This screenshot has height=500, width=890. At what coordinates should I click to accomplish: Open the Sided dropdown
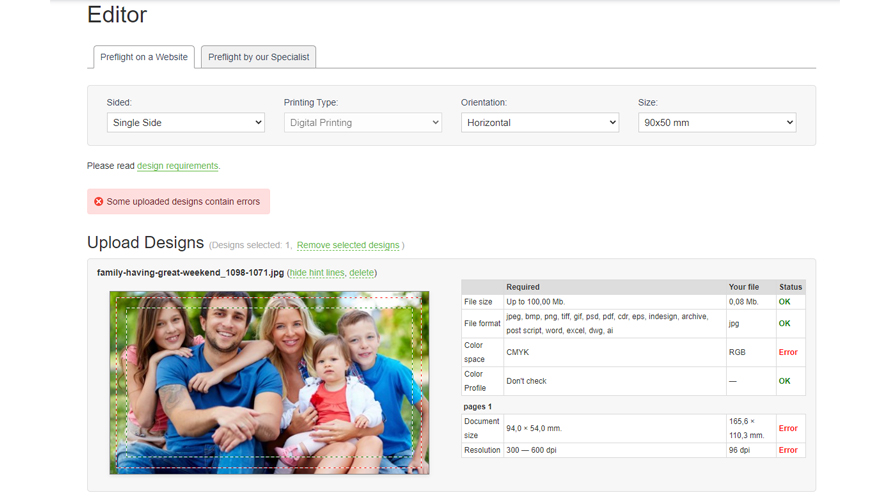point(186,123)
